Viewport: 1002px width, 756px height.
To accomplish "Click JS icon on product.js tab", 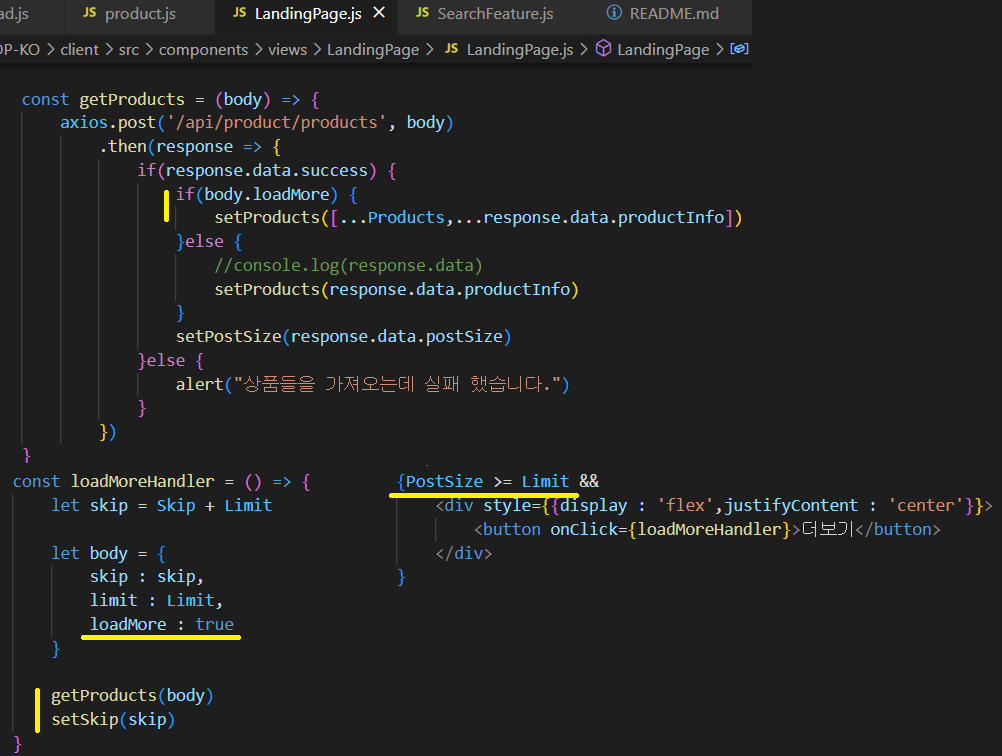I will 90,13.
